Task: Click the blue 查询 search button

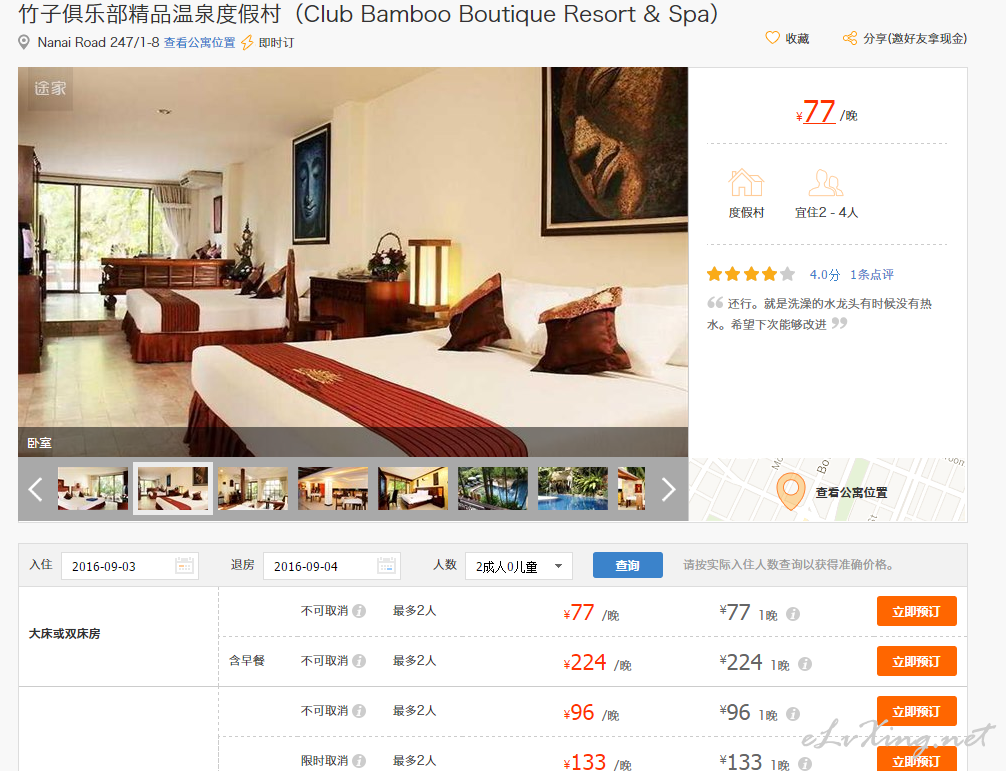Action: click(627, 565)
